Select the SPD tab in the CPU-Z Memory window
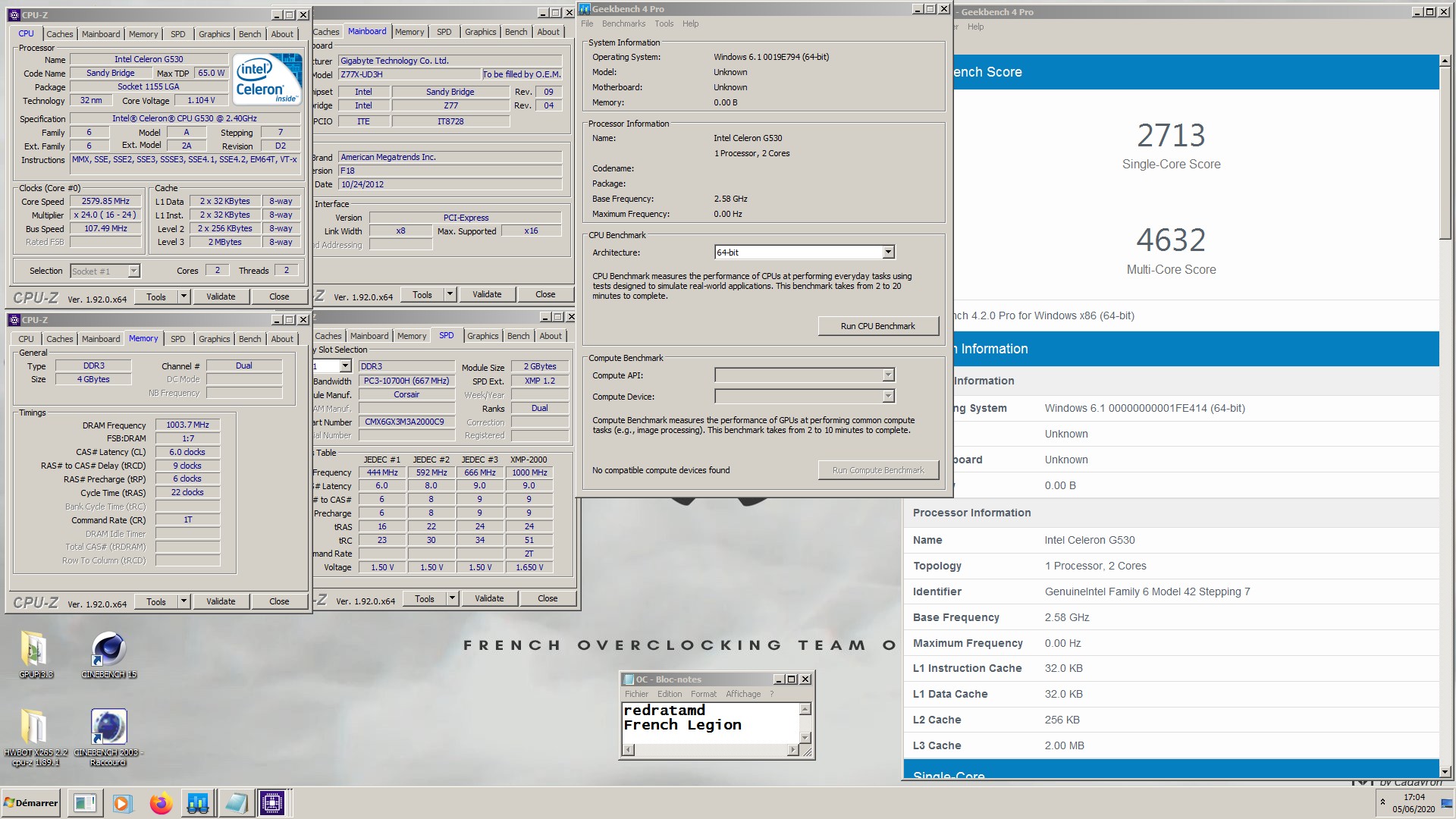The height and width of the screenshot is (819, 1456). 177,339
